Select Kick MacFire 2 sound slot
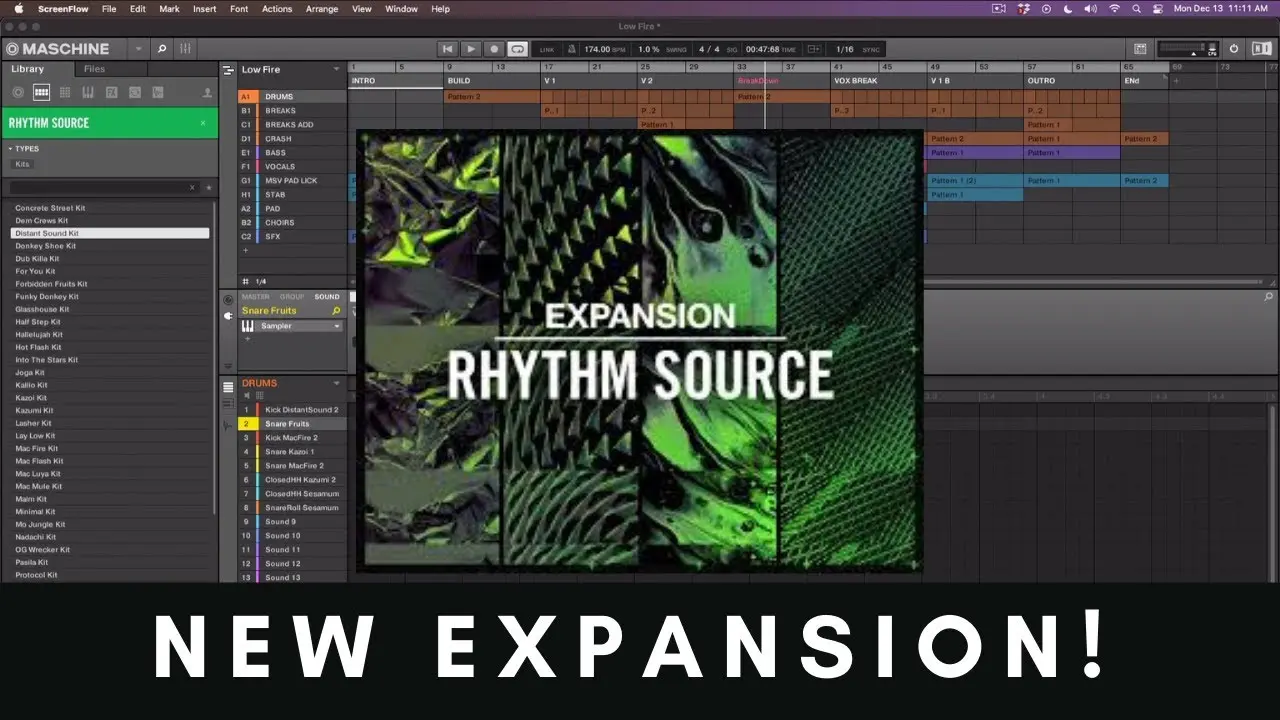The width and height of the screenshot is (1280, 720). pyautogui.click(x=292, y=438)
